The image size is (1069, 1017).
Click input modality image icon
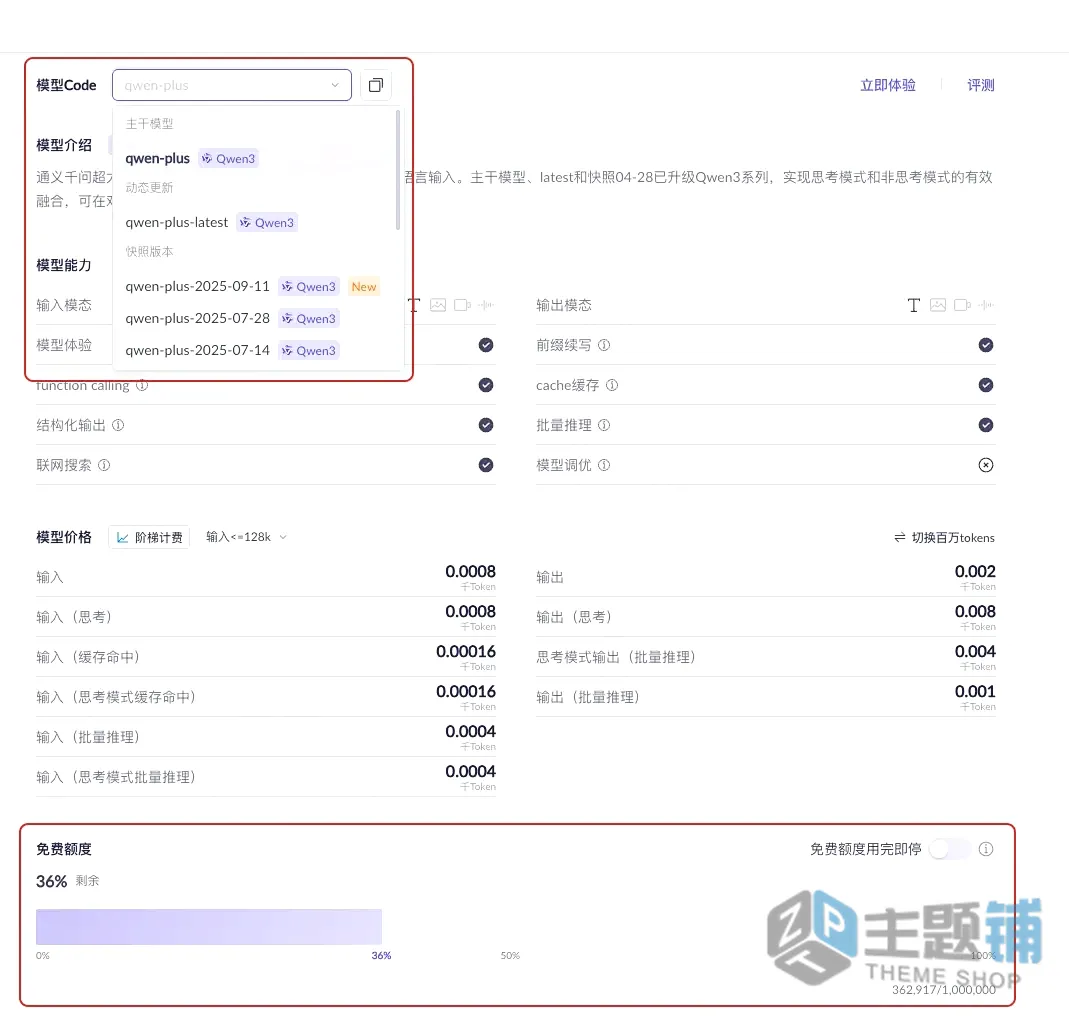pos(438,305)
